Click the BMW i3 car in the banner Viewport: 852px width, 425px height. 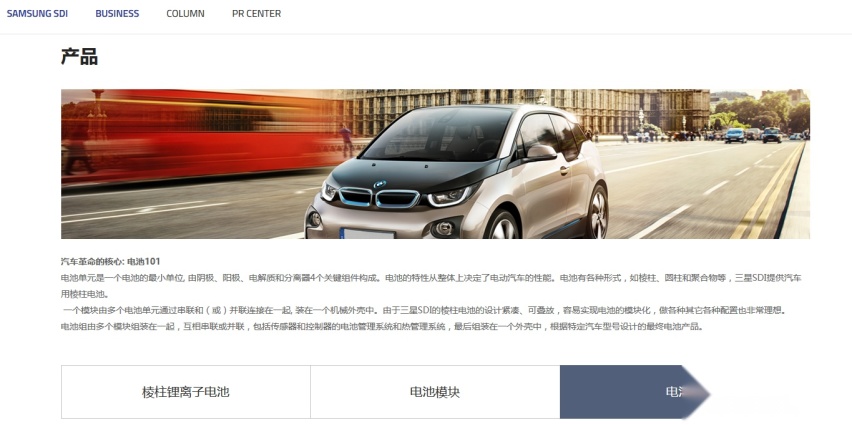click(x=458, y=172)
